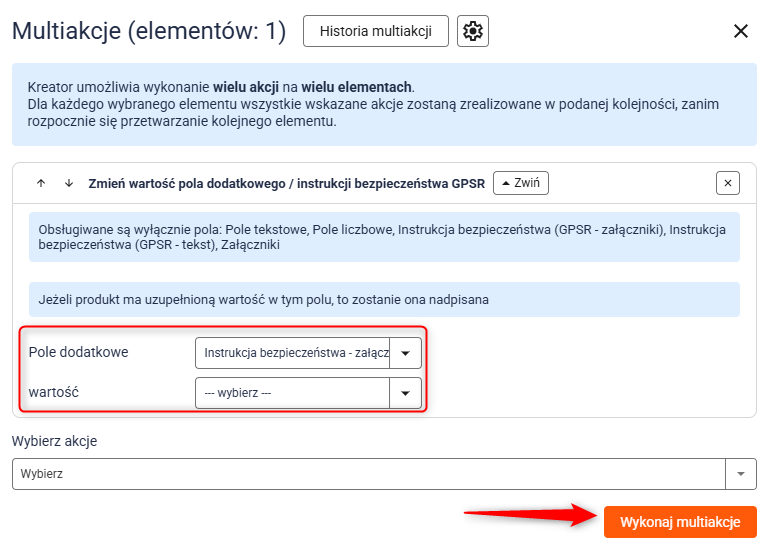Image resolution: width=779 pixels, height=547 pixels.
Task: Move the GPSR action down
Action: (x=69, y=183)
